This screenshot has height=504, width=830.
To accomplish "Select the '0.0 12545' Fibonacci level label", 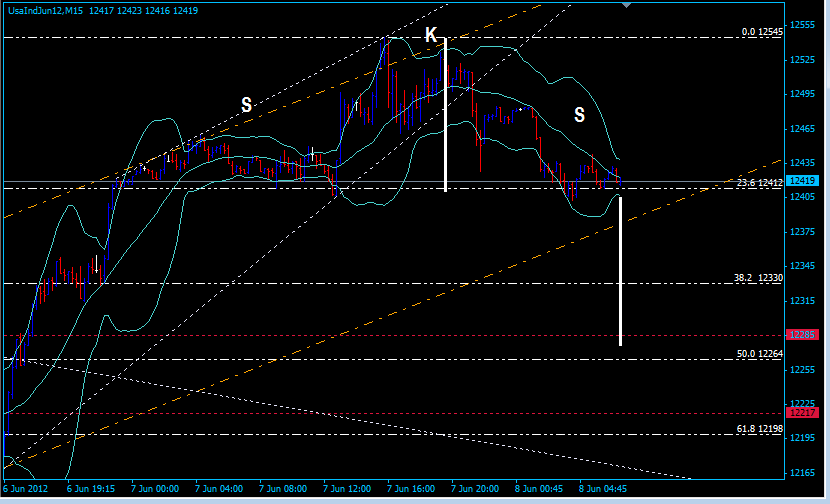I will (762, 32).
